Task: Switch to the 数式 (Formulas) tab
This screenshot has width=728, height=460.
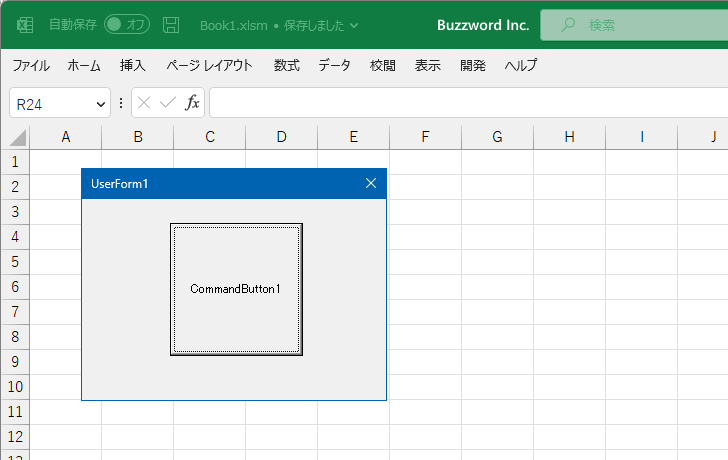Action: pyautogui.click(x=286, y=65)
